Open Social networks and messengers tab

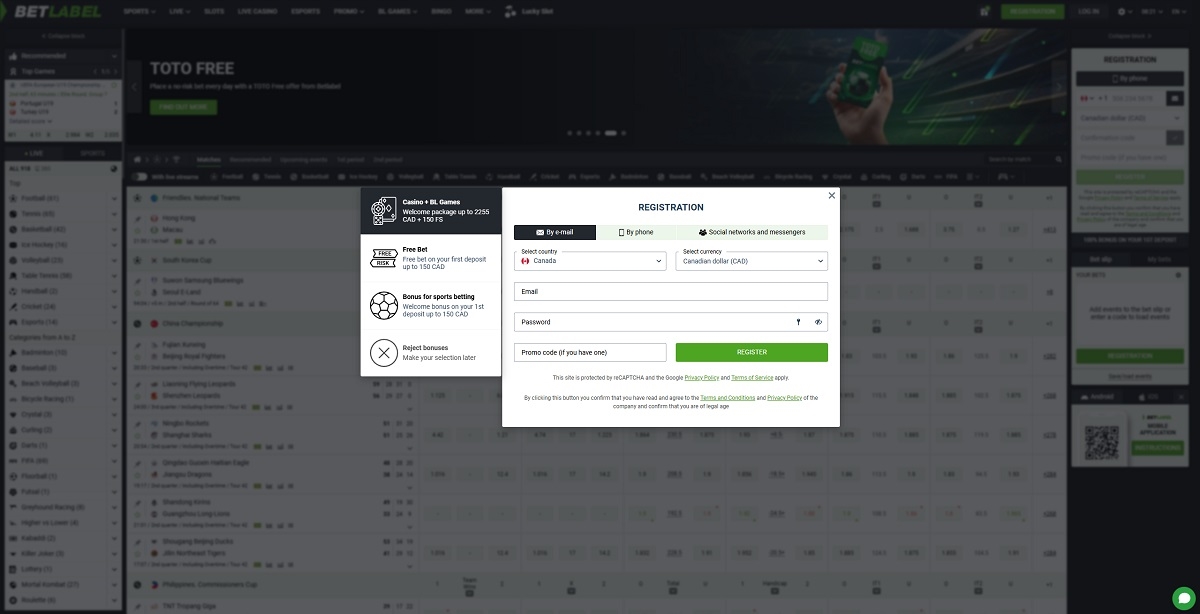[x=752, y=232]
